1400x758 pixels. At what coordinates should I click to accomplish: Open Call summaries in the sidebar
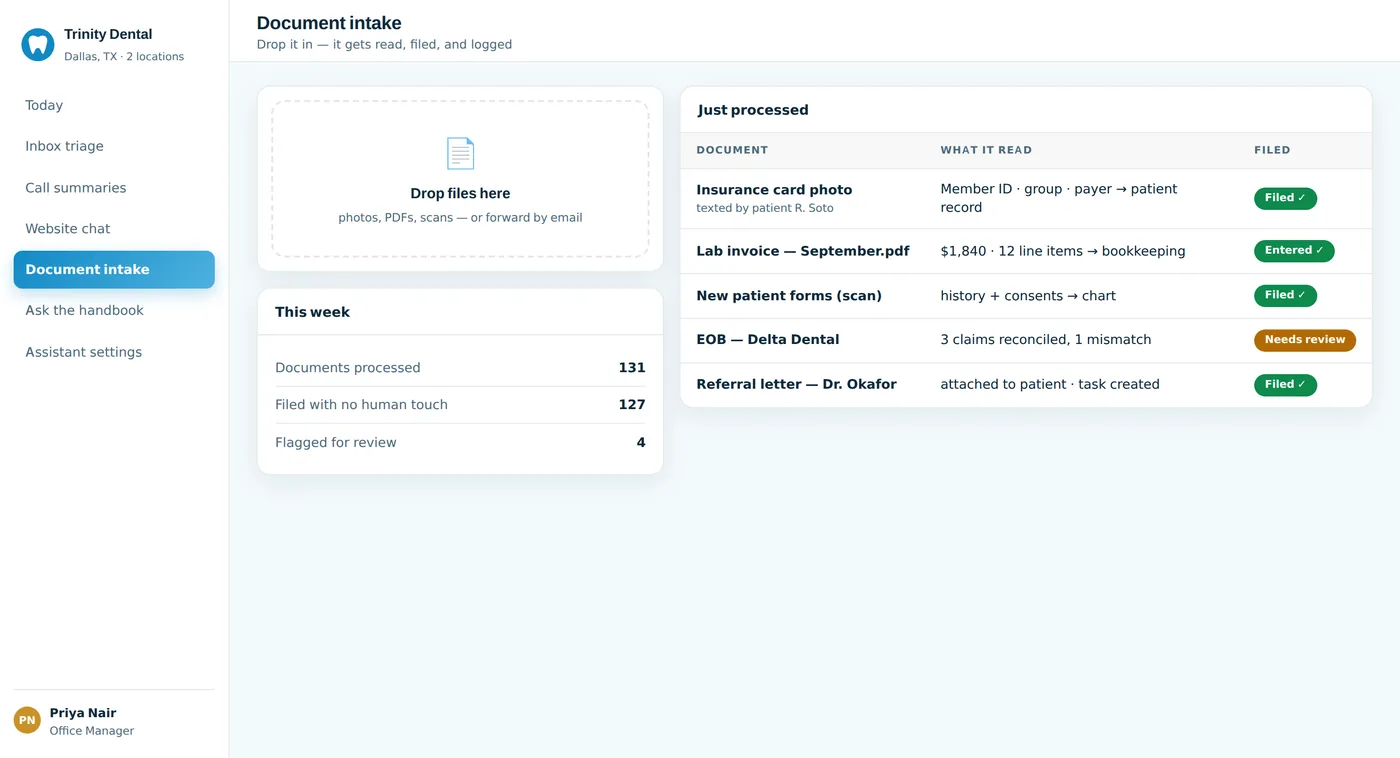pos(114,188)
